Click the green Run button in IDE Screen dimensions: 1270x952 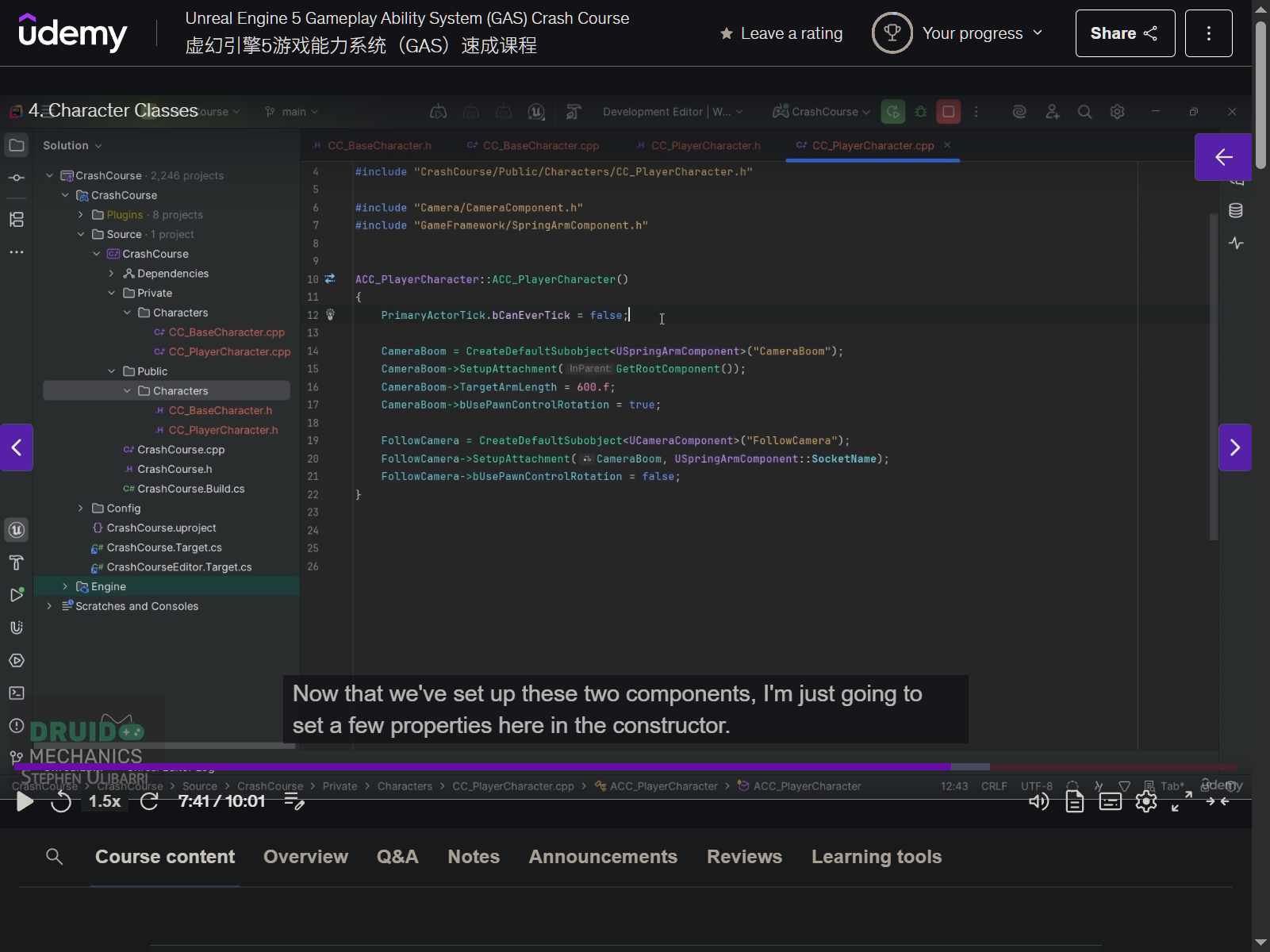click(x=893, y=112)
